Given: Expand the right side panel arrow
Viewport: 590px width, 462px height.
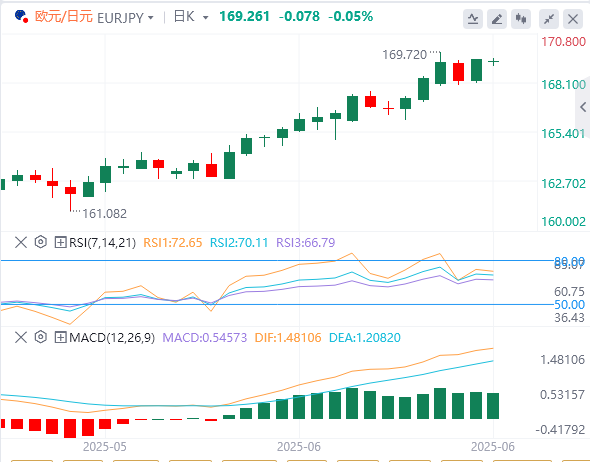Looking at the screenshot, I should (583, 107).
